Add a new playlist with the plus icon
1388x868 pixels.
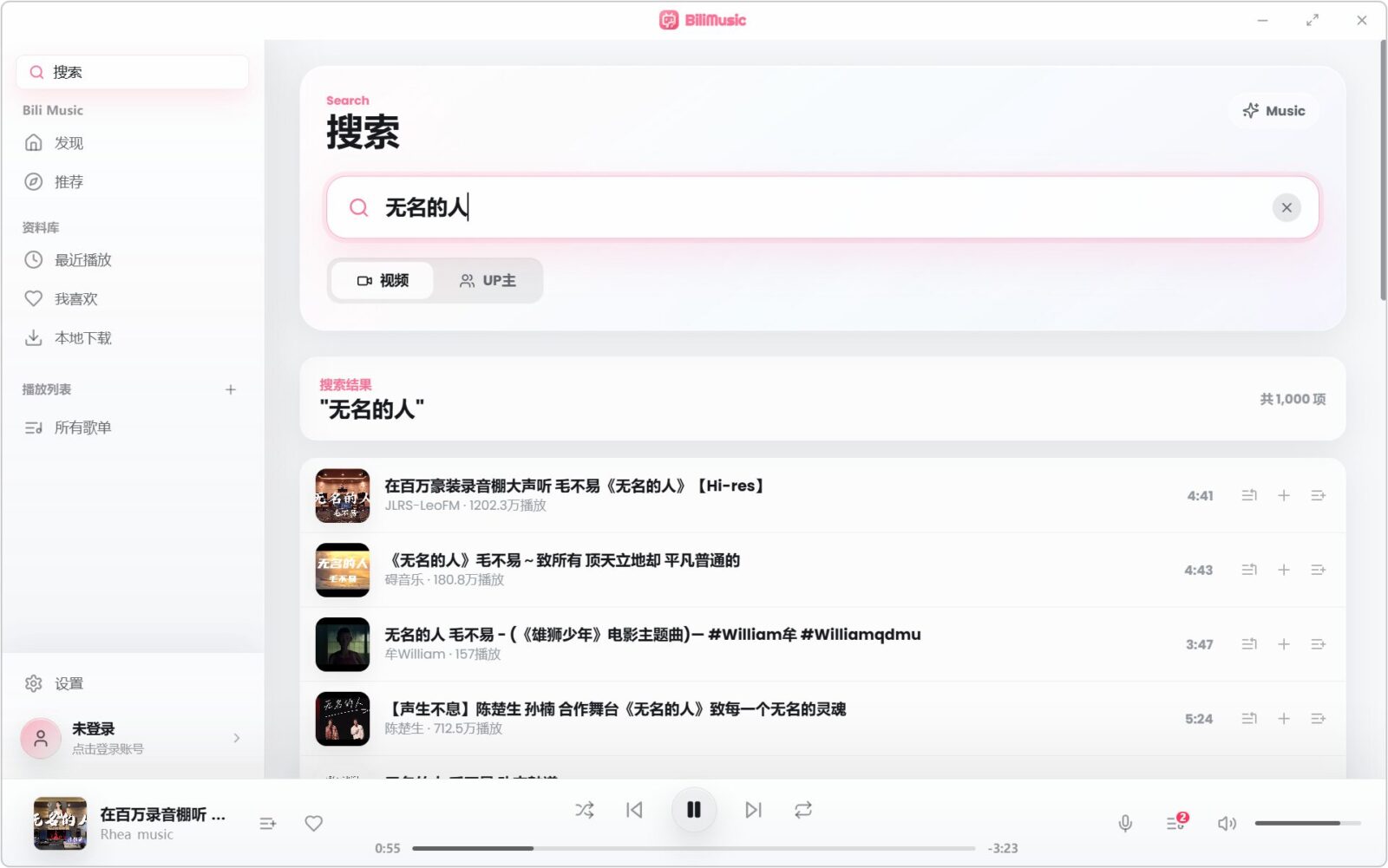pyautogui.click(x=231, y=390)
